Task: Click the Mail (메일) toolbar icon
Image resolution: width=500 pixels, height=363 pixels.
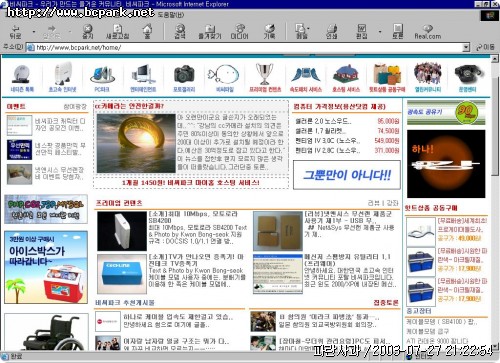Action: click(301, 31)
